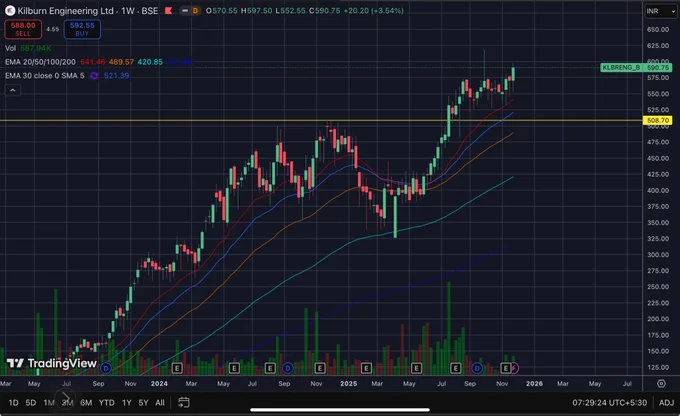Image resolution: width=680 pixels, height=416 pixels.
Task: Set range to 1Y
Action: (126, 403)
